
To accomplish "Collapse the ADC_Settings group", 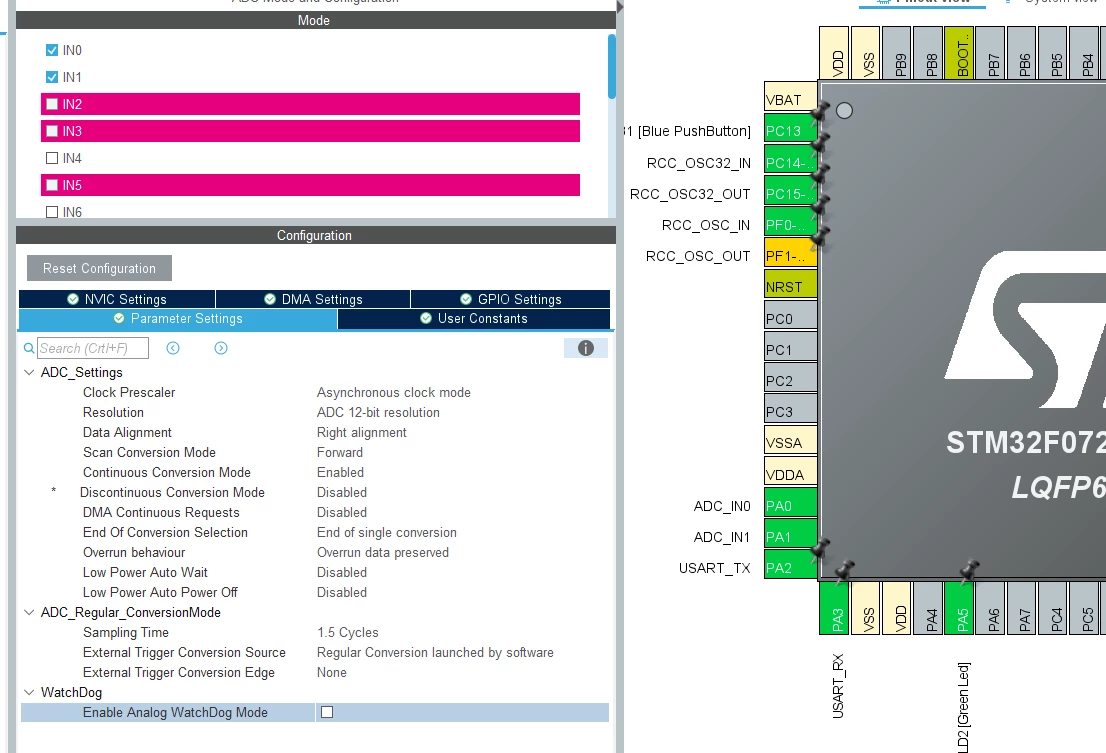I will pos(29,372).
